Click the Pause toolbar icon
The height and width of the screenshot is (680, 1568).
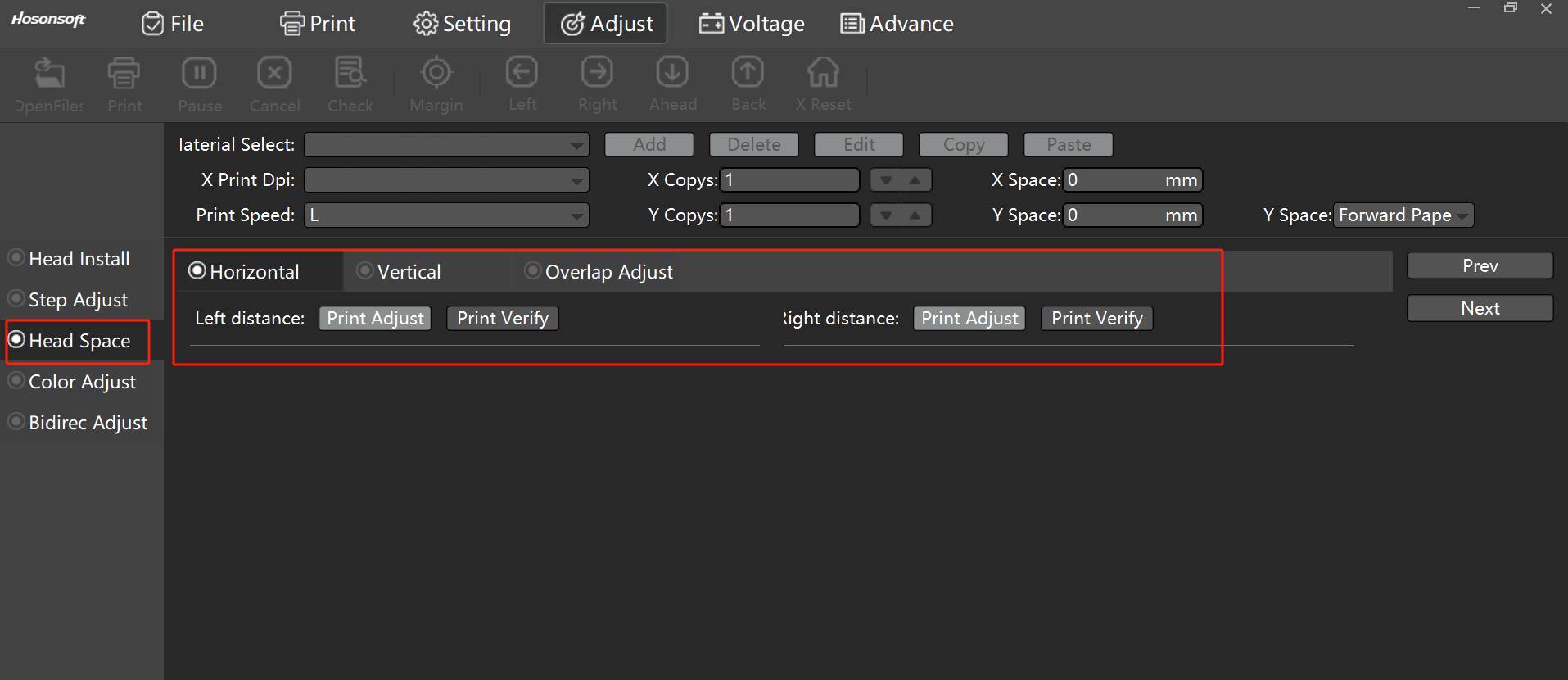click(x=199, y=75)
